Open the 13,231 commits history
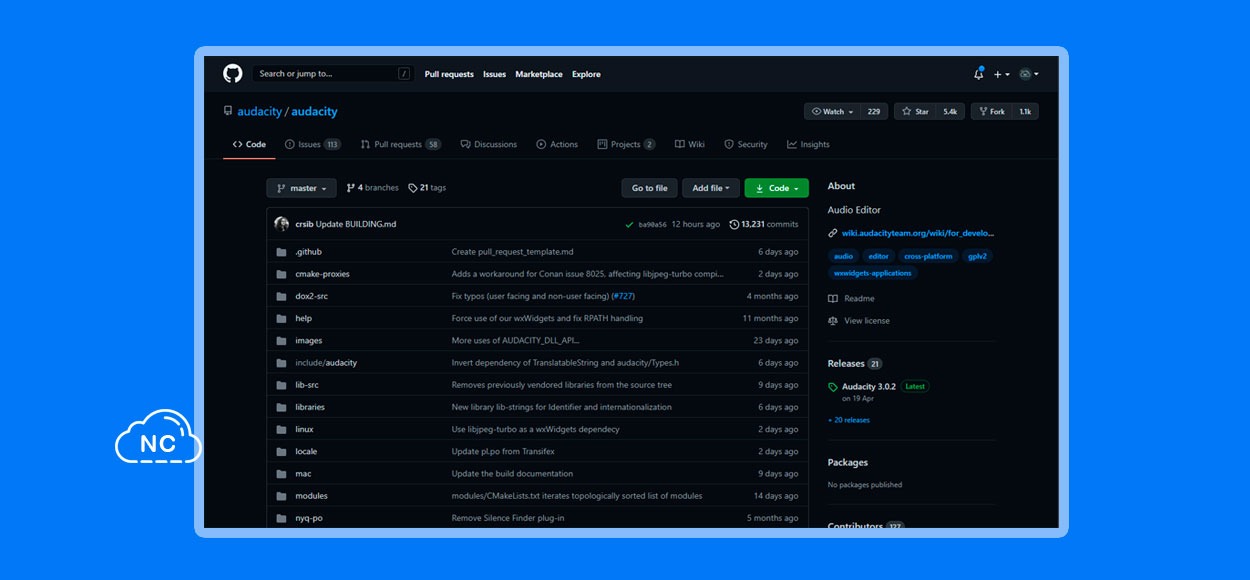The height and width of the screenshot is (580, 1250). (764, 224)
